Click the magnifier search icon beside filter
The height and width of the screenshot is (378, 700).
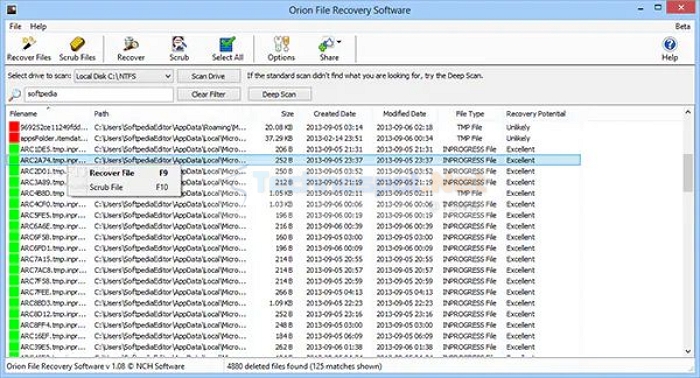tap(15, 95)
